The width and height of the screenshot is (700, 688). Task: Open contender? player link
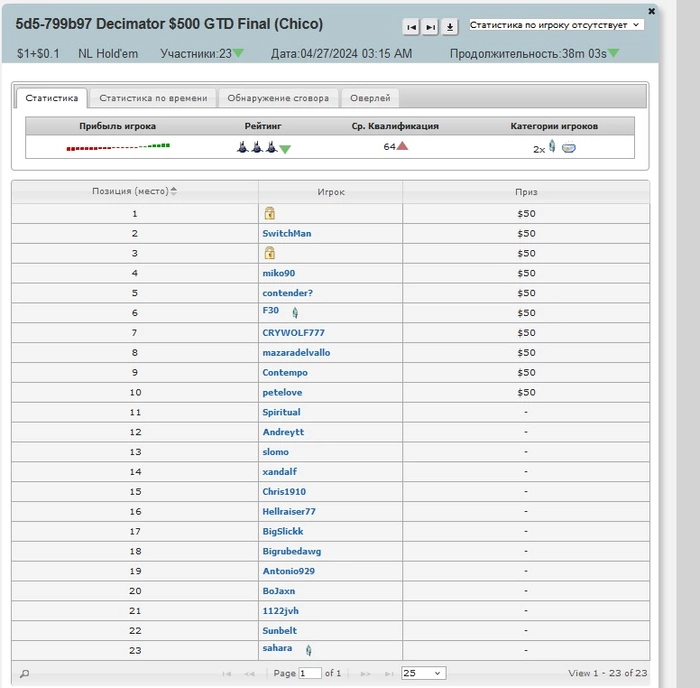288,293
